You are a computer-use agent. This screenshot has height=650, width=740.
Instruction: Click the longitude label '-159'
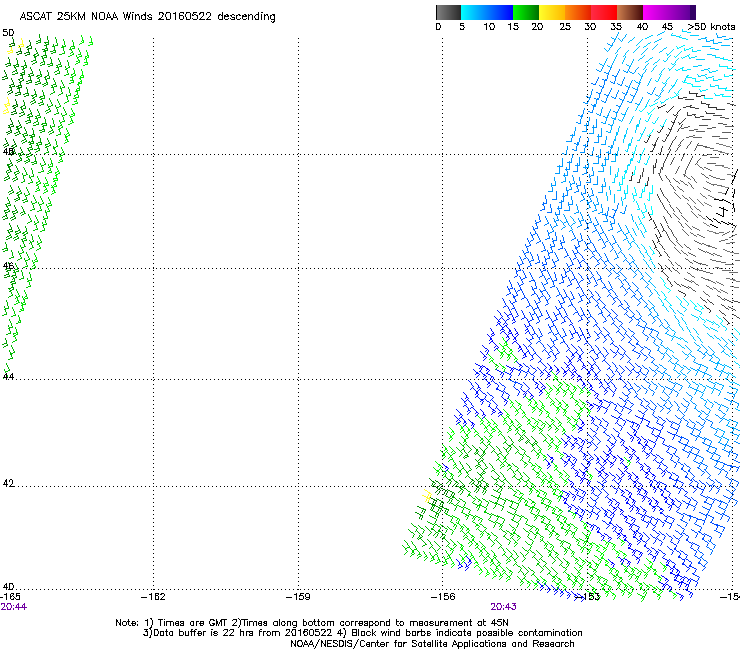(298, 597)
